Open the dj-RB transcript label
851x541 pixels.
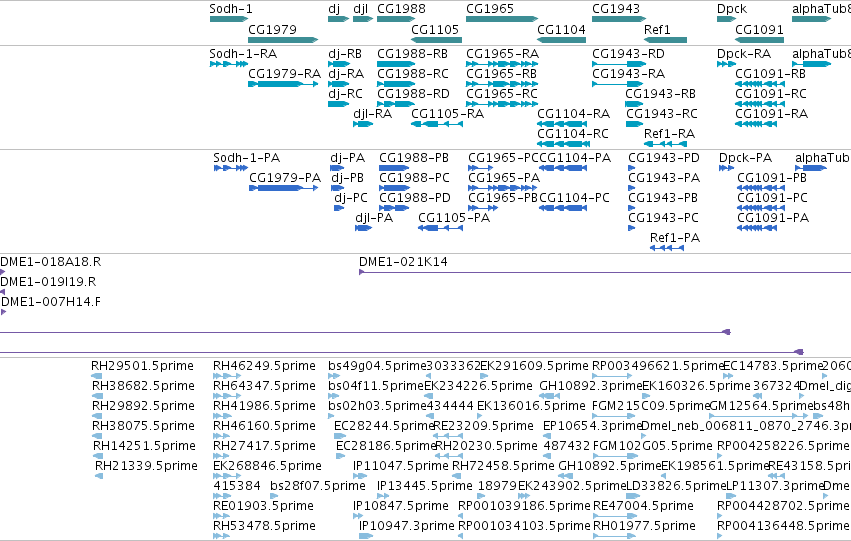click(x=345, y=54)
